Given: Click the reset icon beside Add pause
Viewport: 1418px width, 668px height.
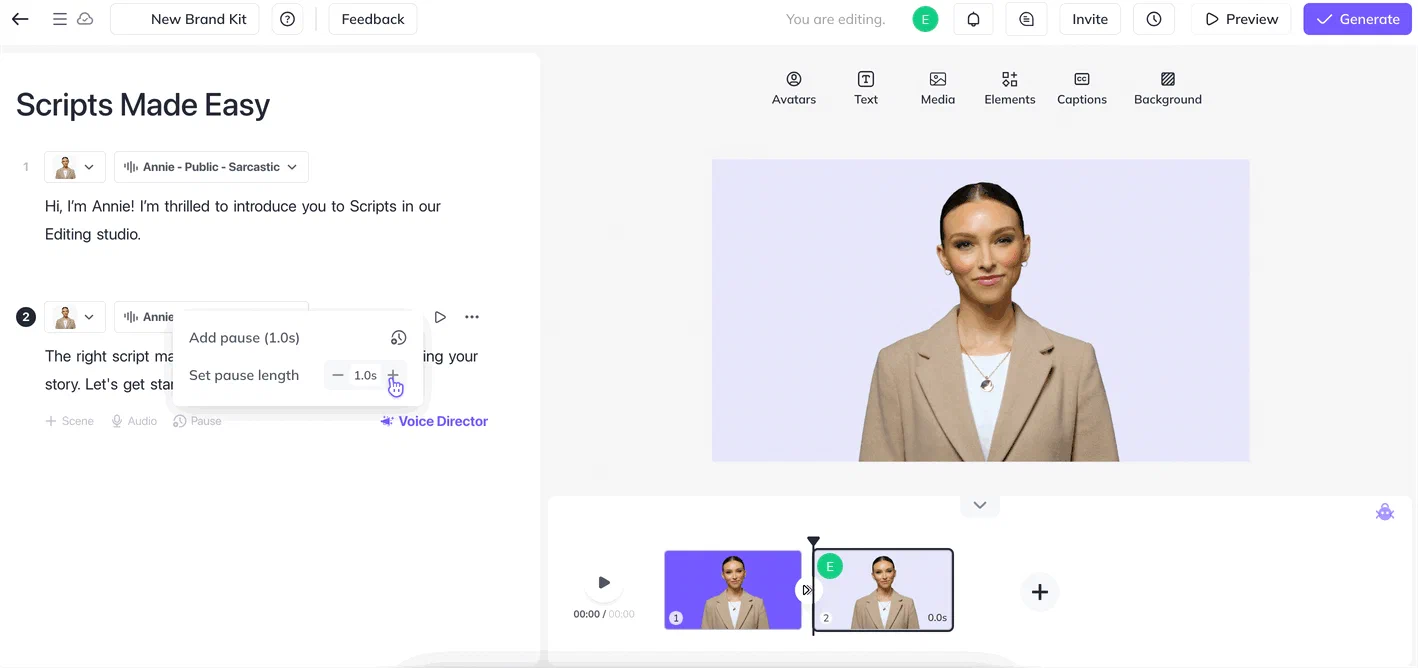Looking at the screenshot, I should [398, 338].
